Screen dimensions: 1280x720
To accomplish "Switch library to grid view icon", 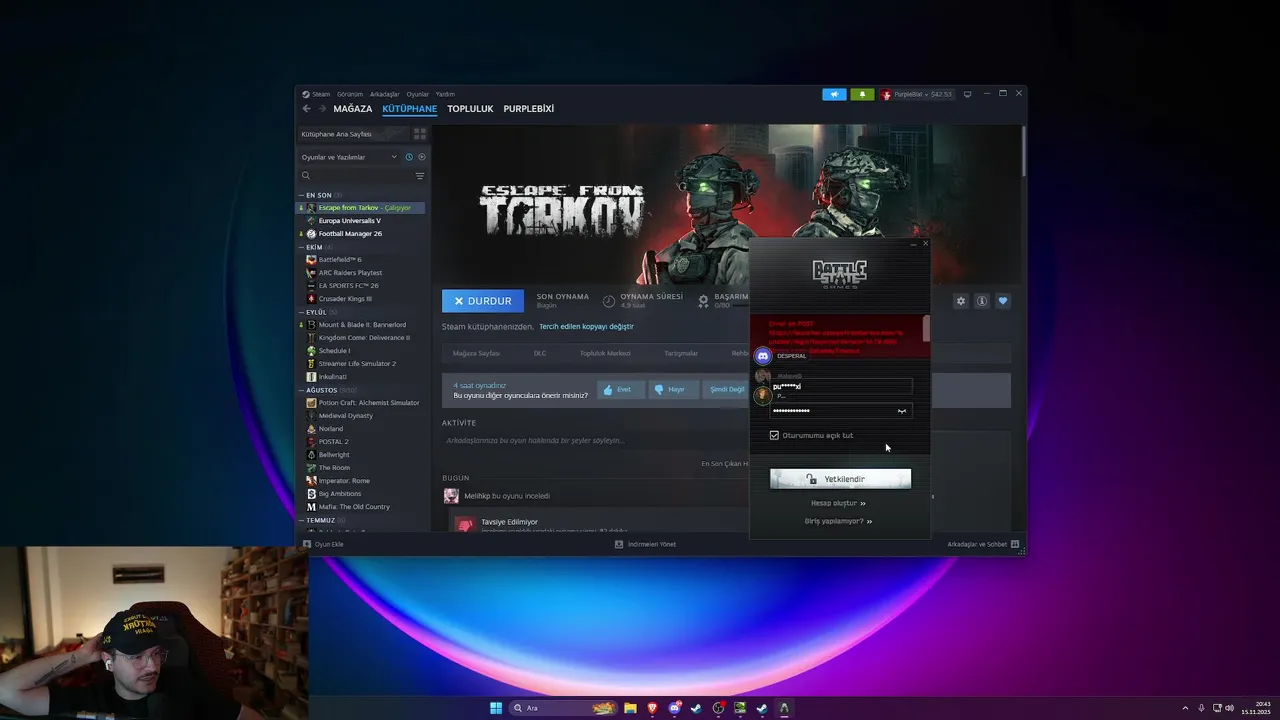I will (420, 133).
